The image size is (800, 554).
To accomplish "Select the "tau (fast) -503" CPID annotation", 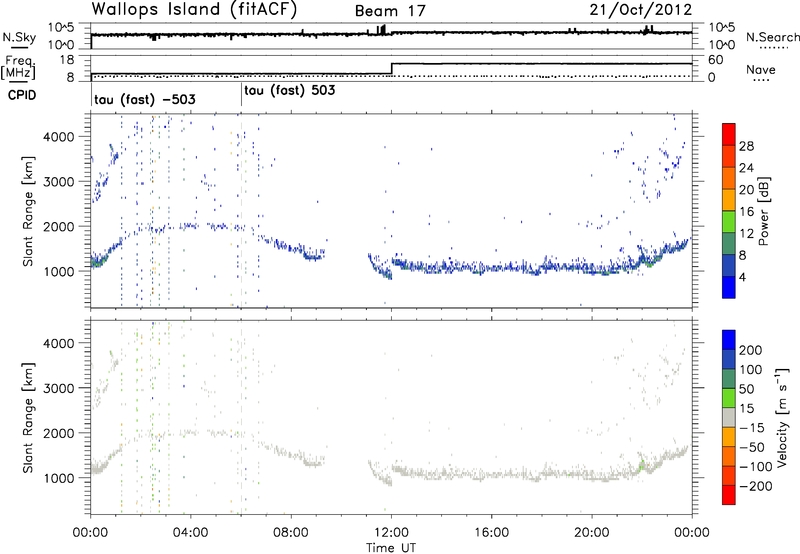I will [x=145, y=100].
